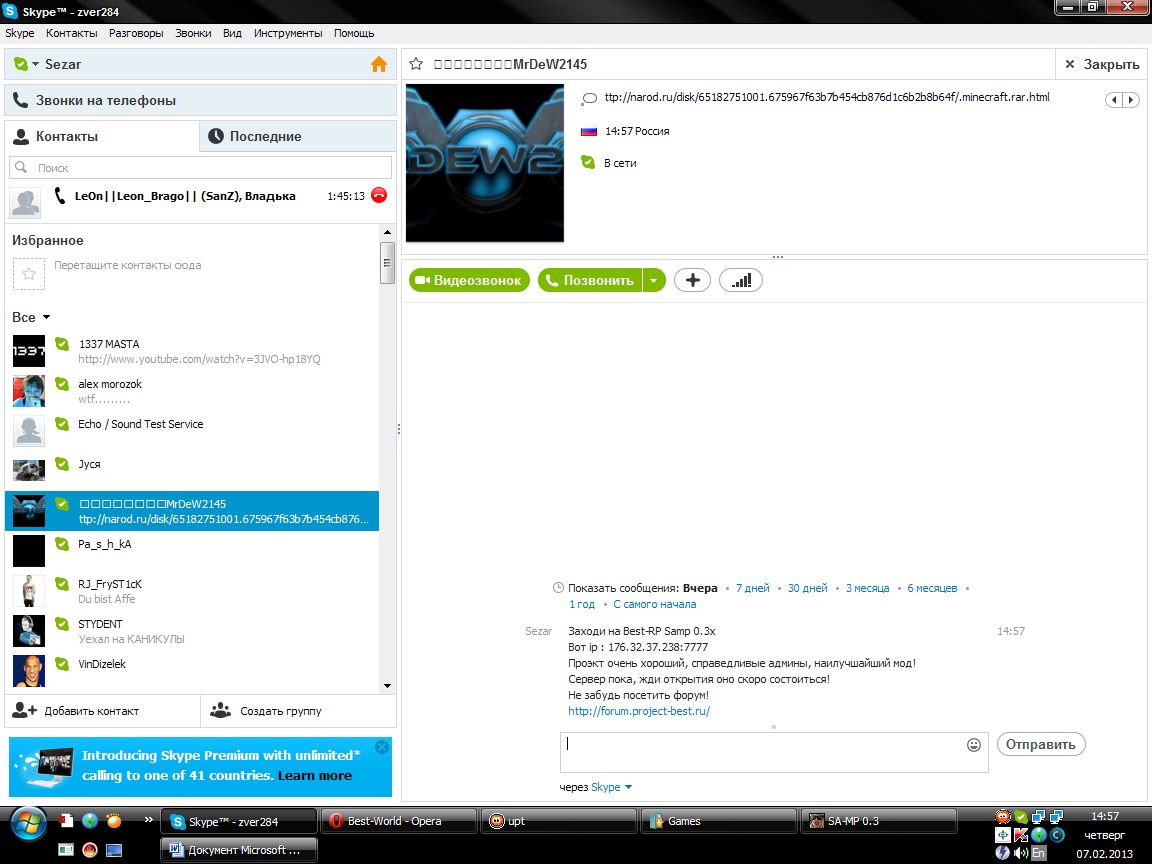This screenshot has height=864, width=1152.
Task: Open the Контакты menu
Action: tap(71, 33)
